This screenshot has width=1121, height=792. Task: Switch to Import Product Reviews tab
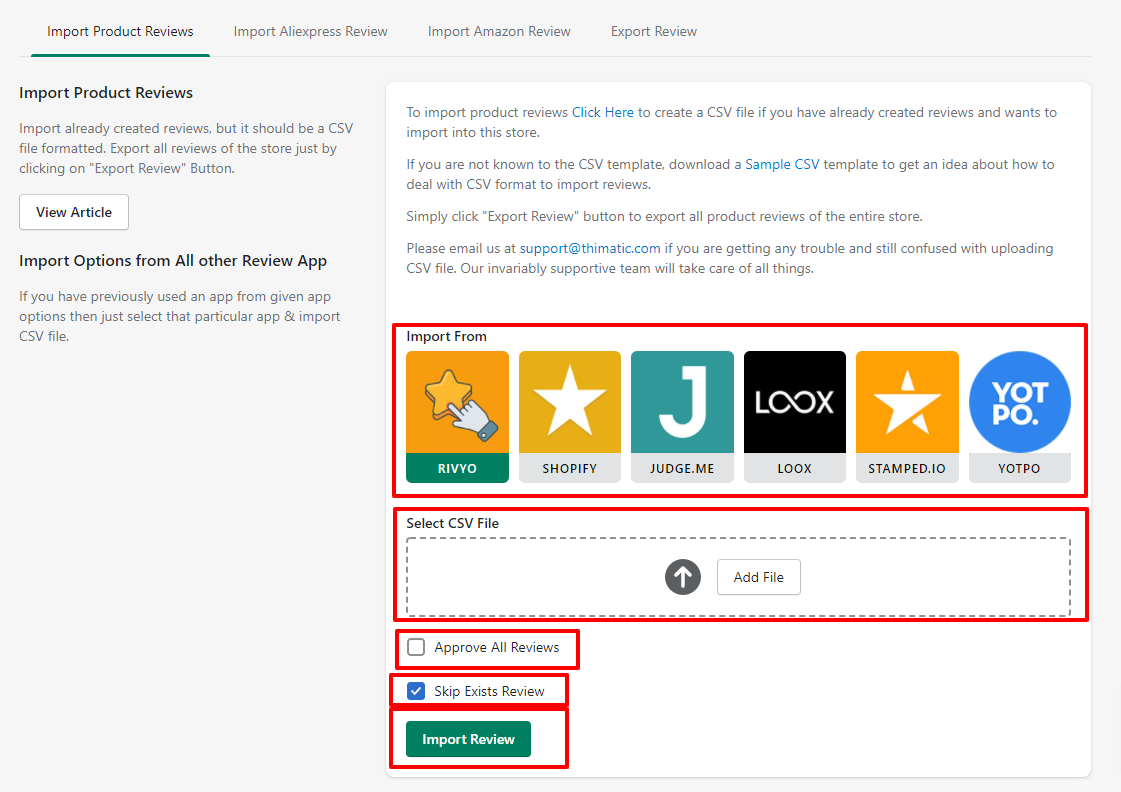tap(120, 31)
